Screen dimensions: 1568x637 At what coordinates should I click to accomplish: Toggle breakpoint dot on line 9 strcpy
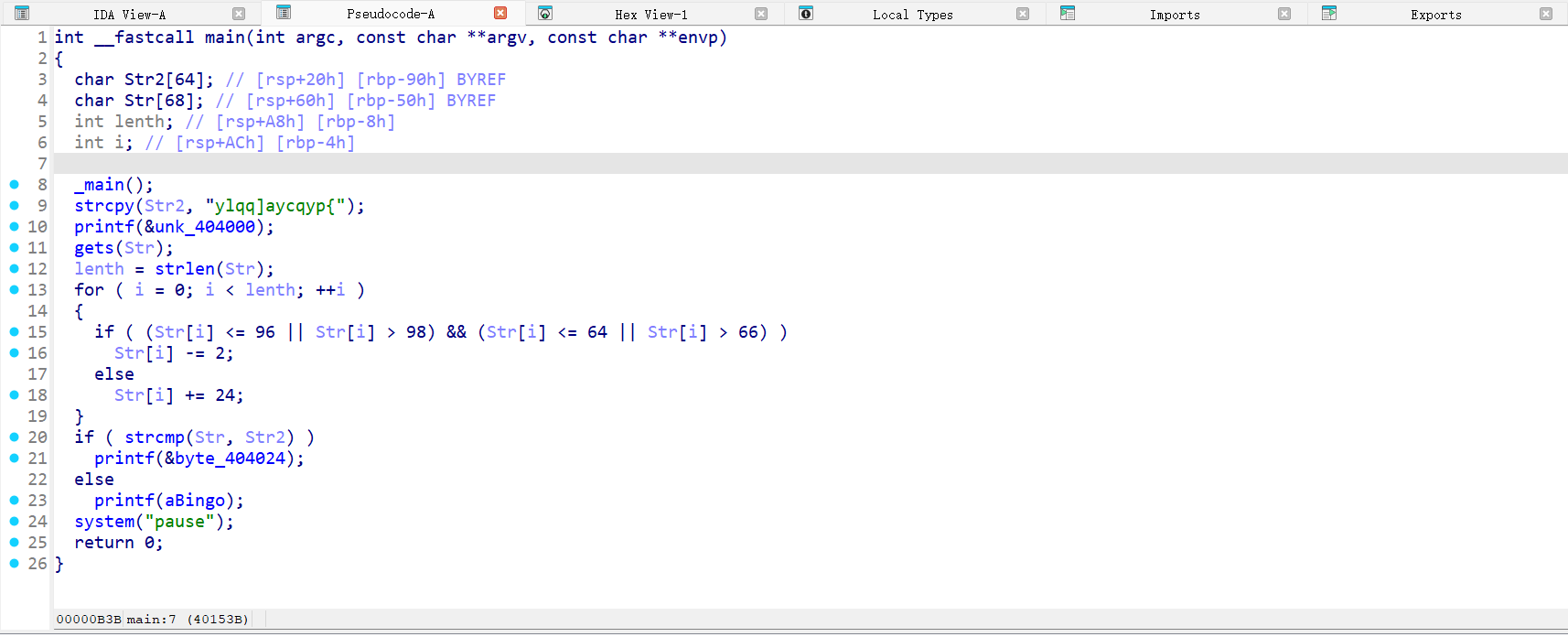click(x=15, y=206)
